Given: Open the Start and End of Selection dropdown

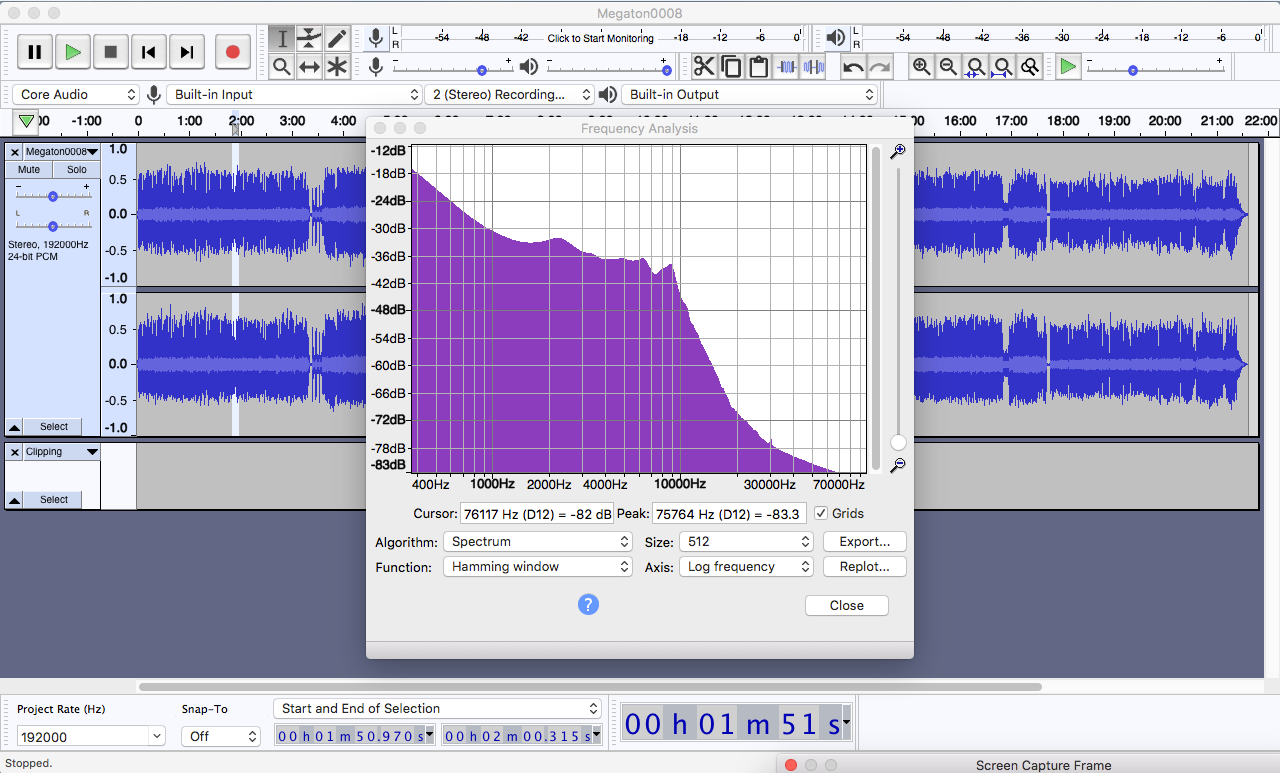Looking at the screenshot, I should point(437,708).
